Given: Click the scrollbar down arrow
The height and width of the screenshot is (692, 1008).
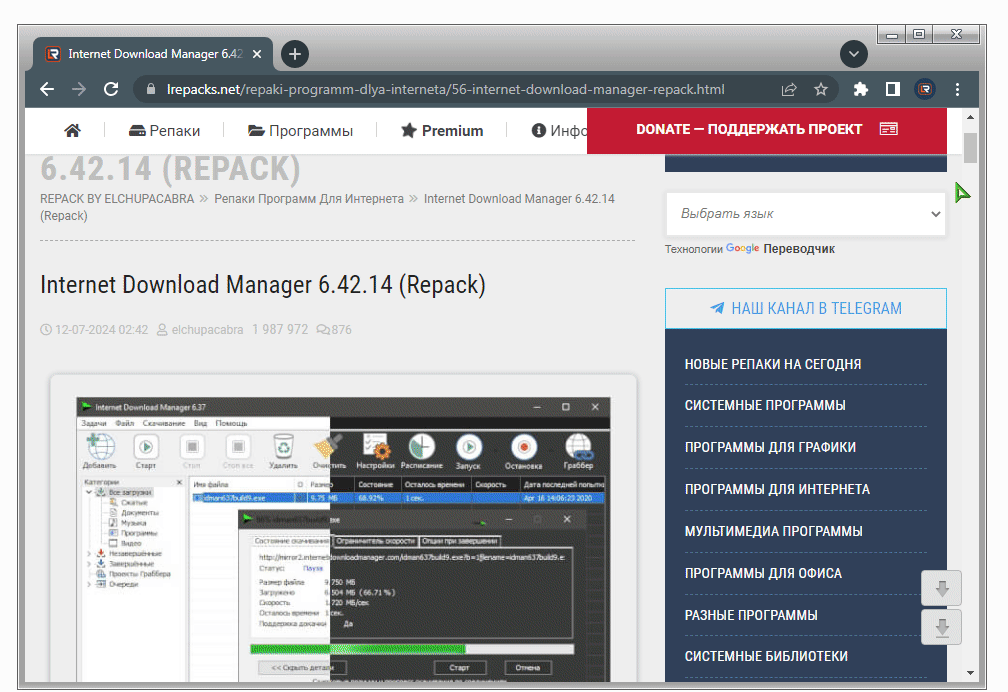Looking at the screenshot, I should tap(970, 673).
